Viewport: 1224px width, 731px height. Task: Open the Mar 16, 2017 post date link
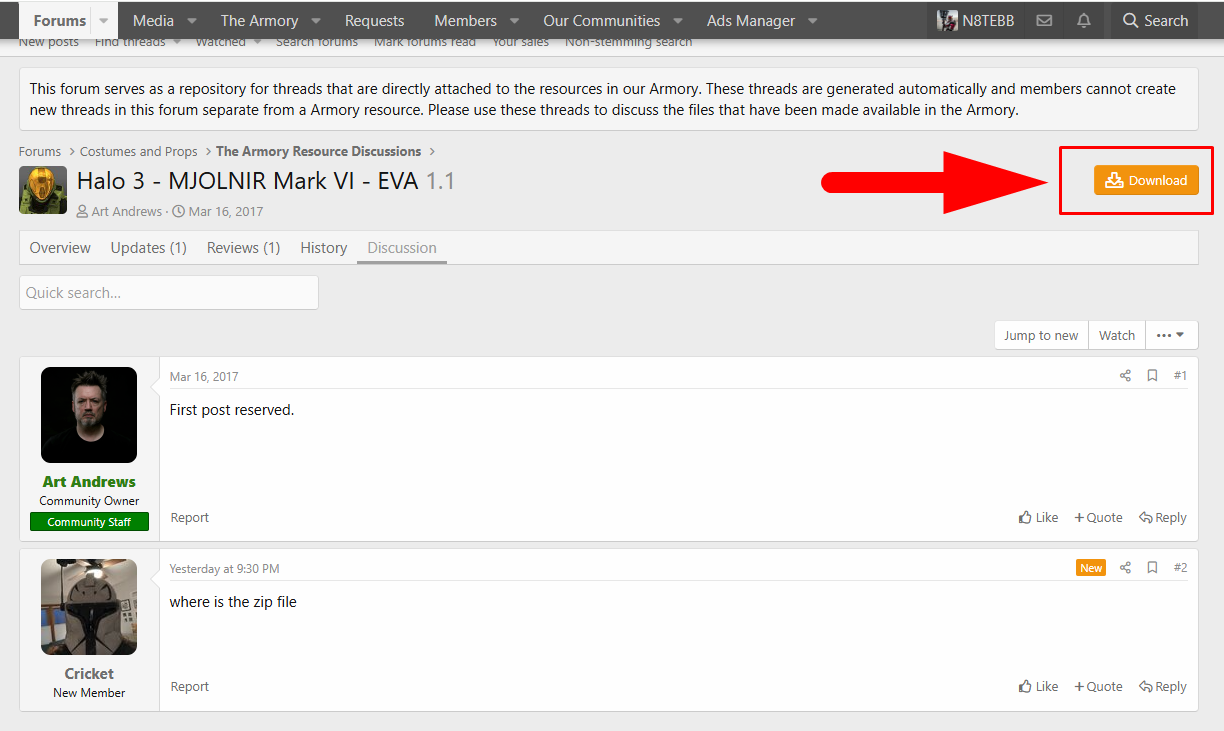tap(204, 377)
